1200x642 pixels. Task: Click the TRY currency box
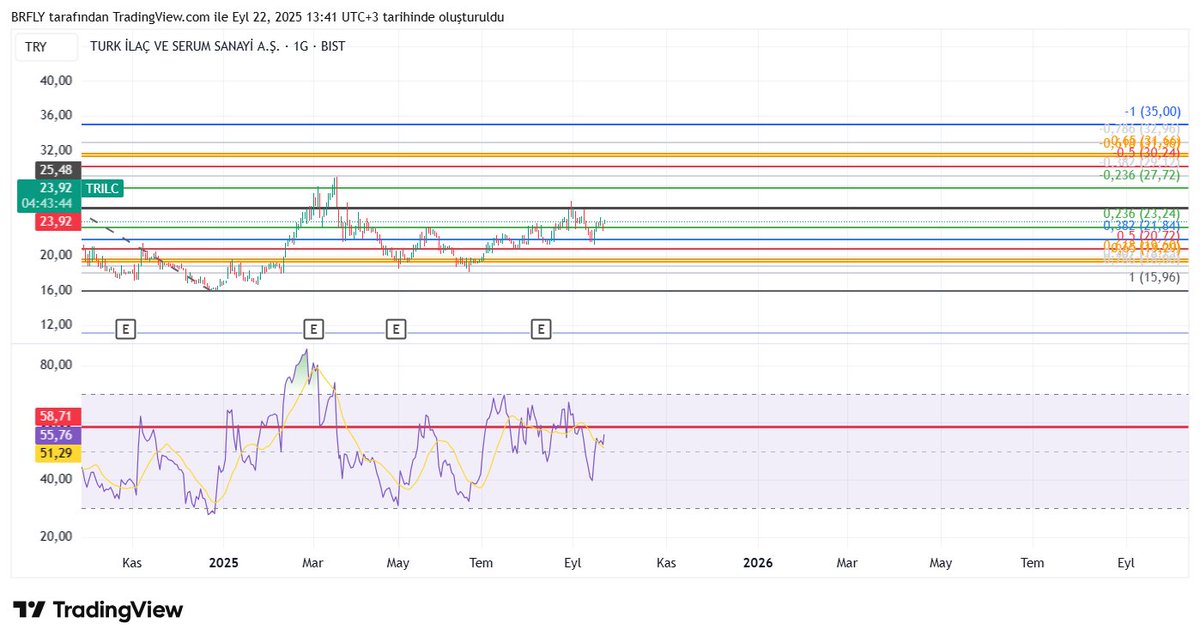tap(44, 46)
